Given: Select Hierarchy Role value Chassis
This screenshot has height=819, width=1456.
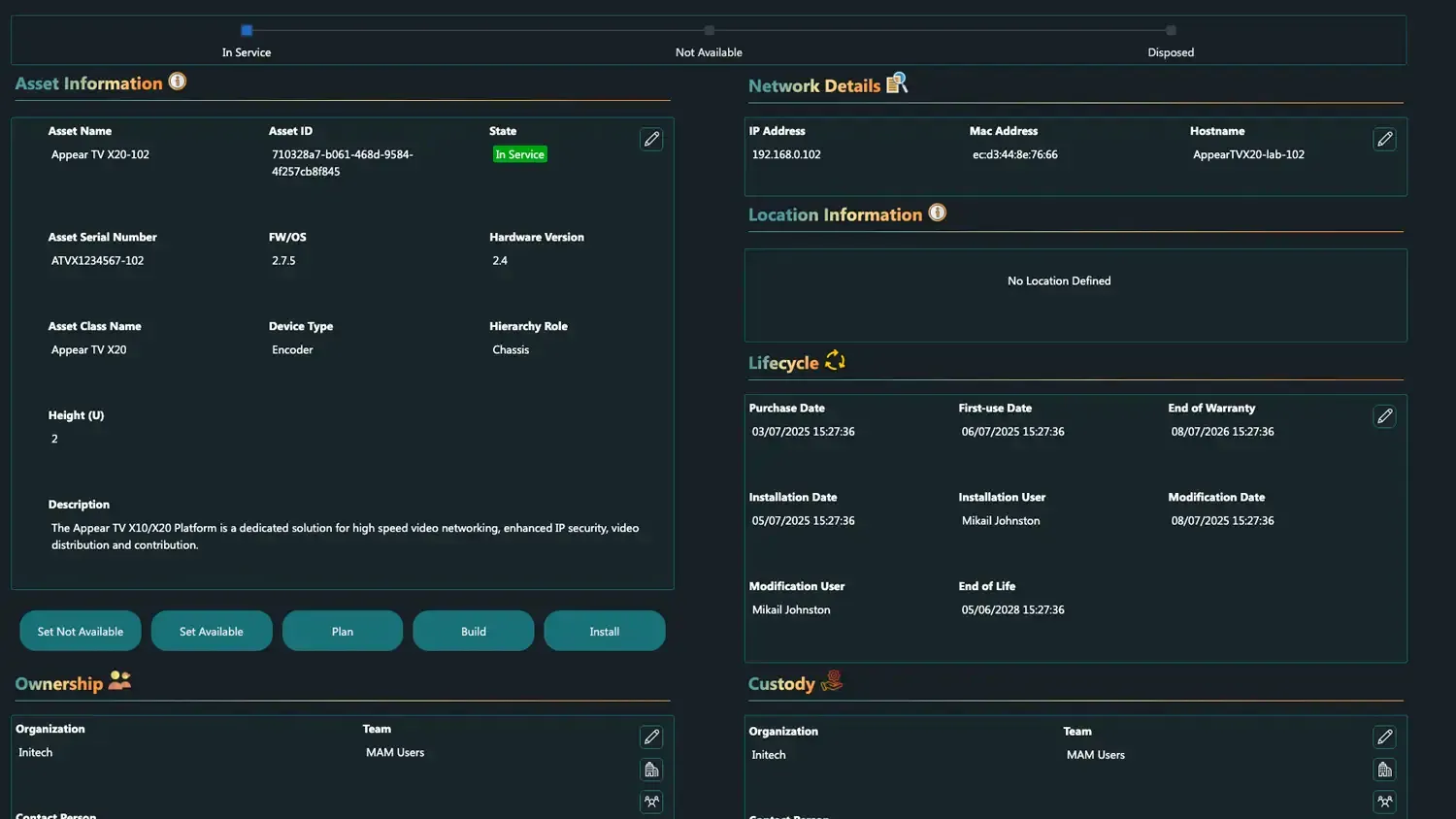Looking at the screenshot, I should point(511,349).
